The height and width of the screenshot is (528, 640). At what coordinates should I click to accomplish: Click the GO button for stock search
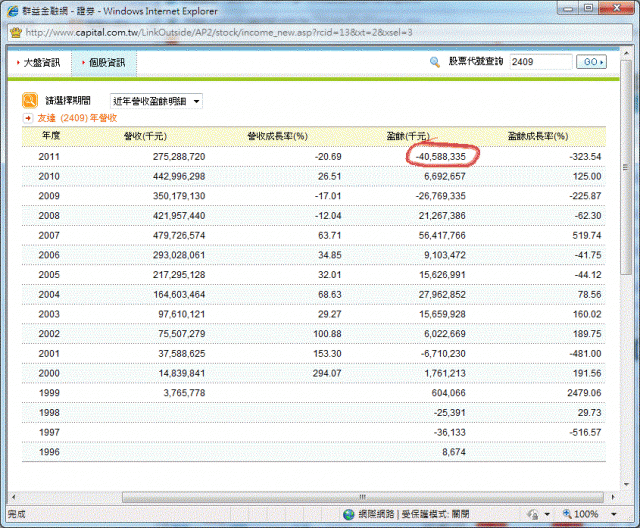591,62
